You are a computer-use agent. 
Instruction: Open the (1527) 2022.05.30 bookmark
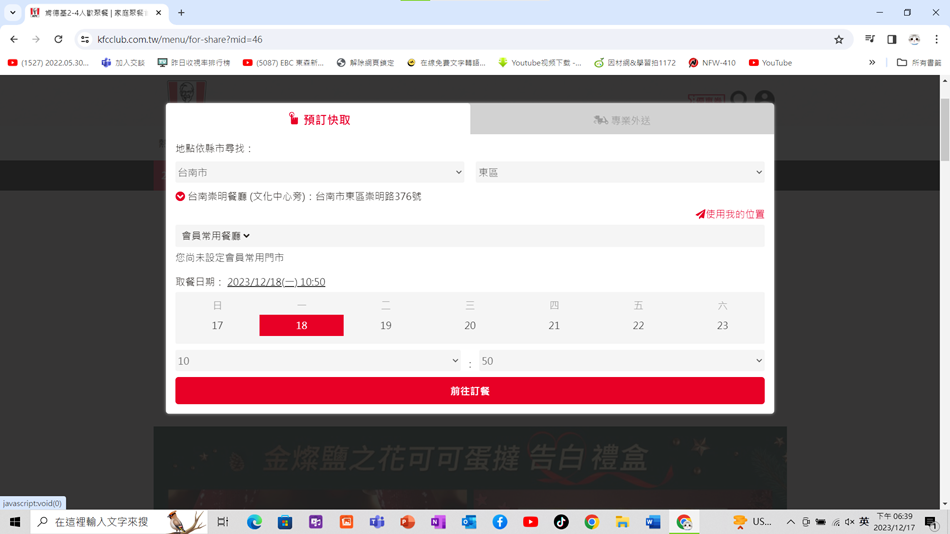click(48, 62)
